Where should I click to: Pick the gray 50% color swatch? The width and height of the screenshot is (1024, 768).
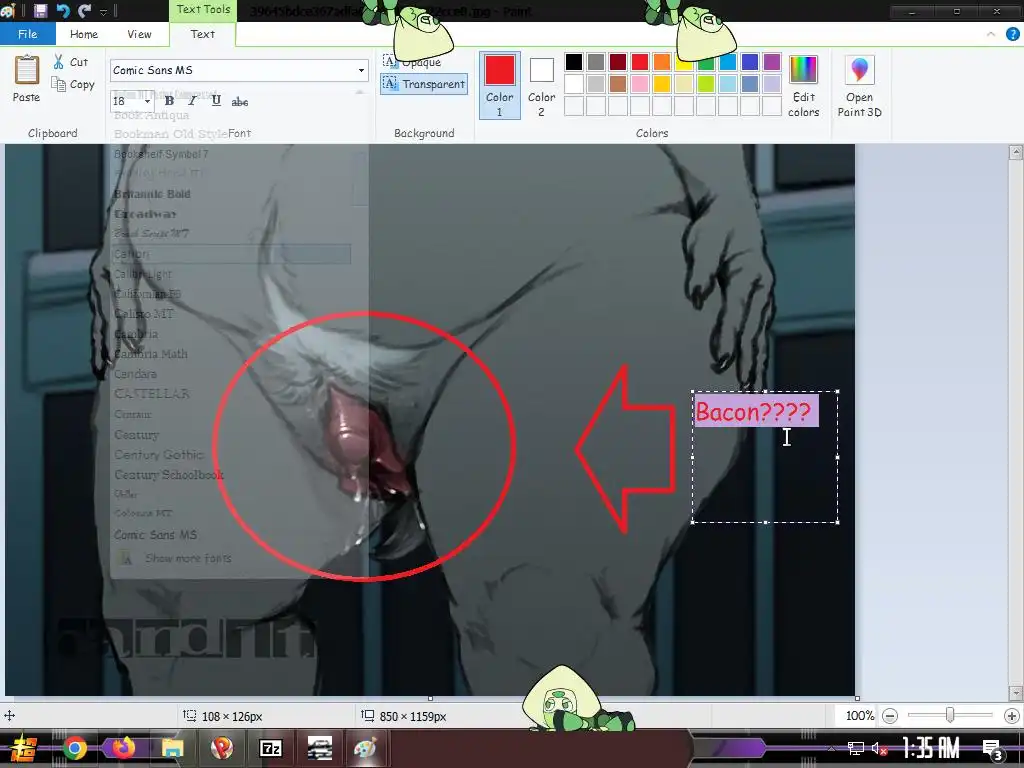596,62
